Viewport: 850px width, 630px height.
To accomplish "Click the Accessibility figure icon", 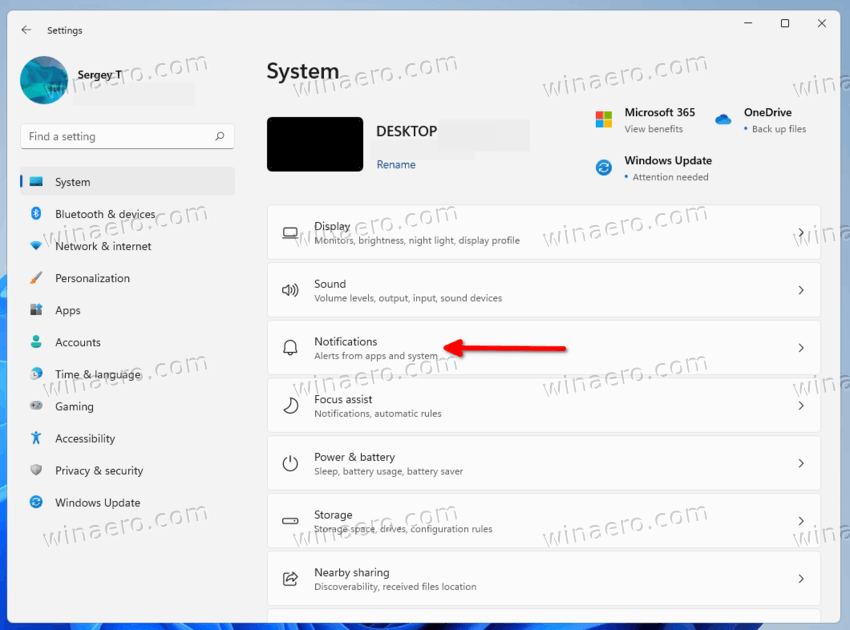I will tap(36, 438).
